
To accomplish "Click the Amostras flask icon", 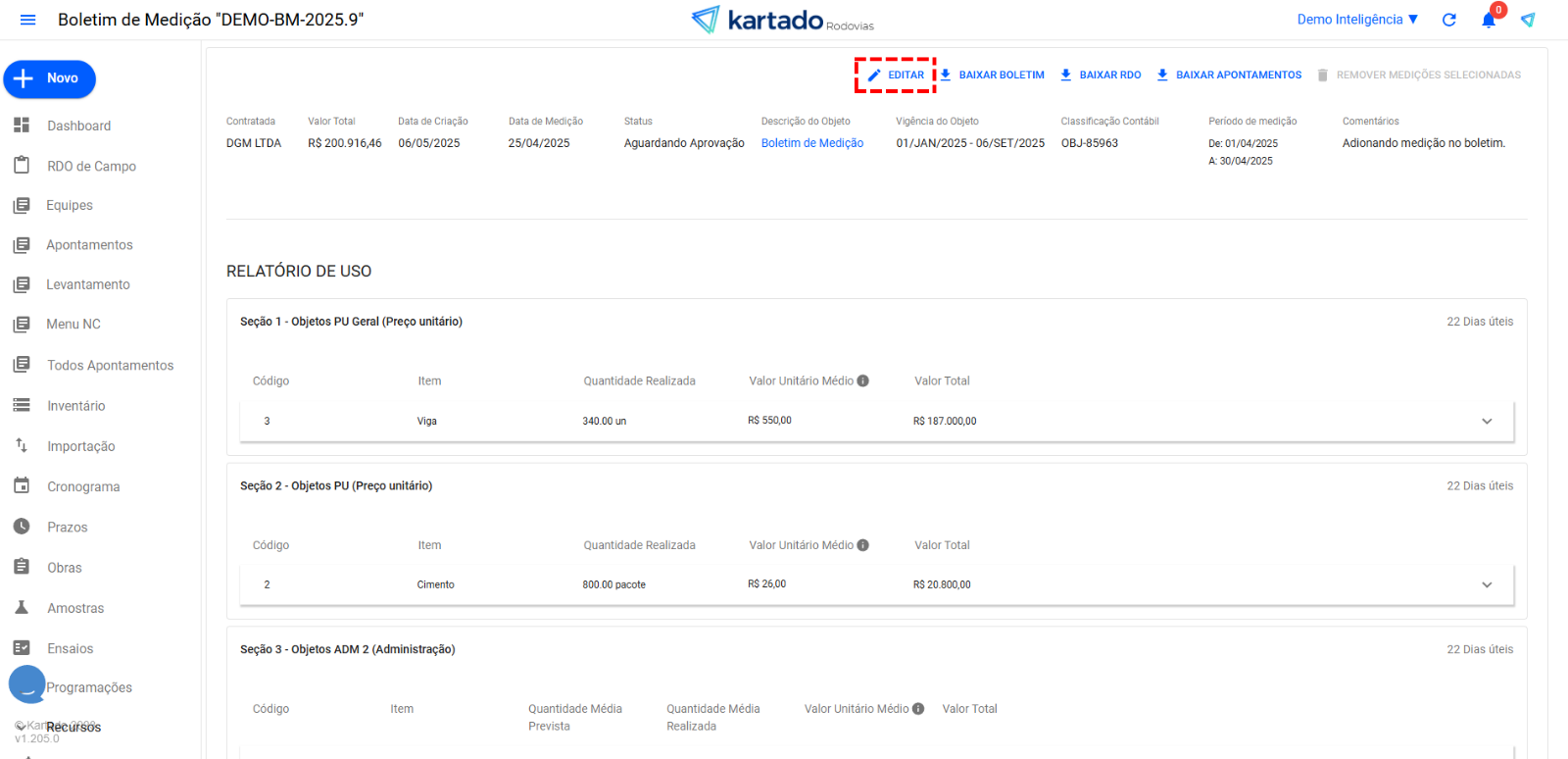I will pos(22,608).
